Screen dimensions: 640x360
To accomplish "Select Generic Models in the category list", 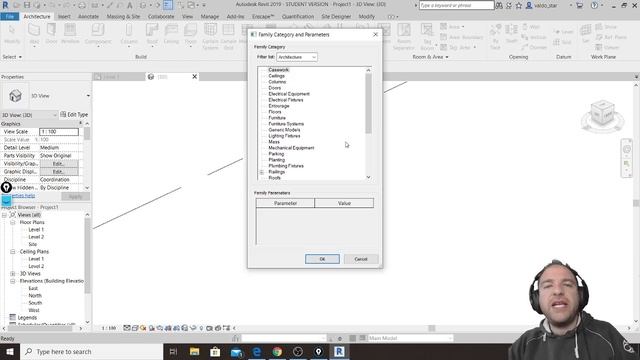I will [x=284, y=130].
